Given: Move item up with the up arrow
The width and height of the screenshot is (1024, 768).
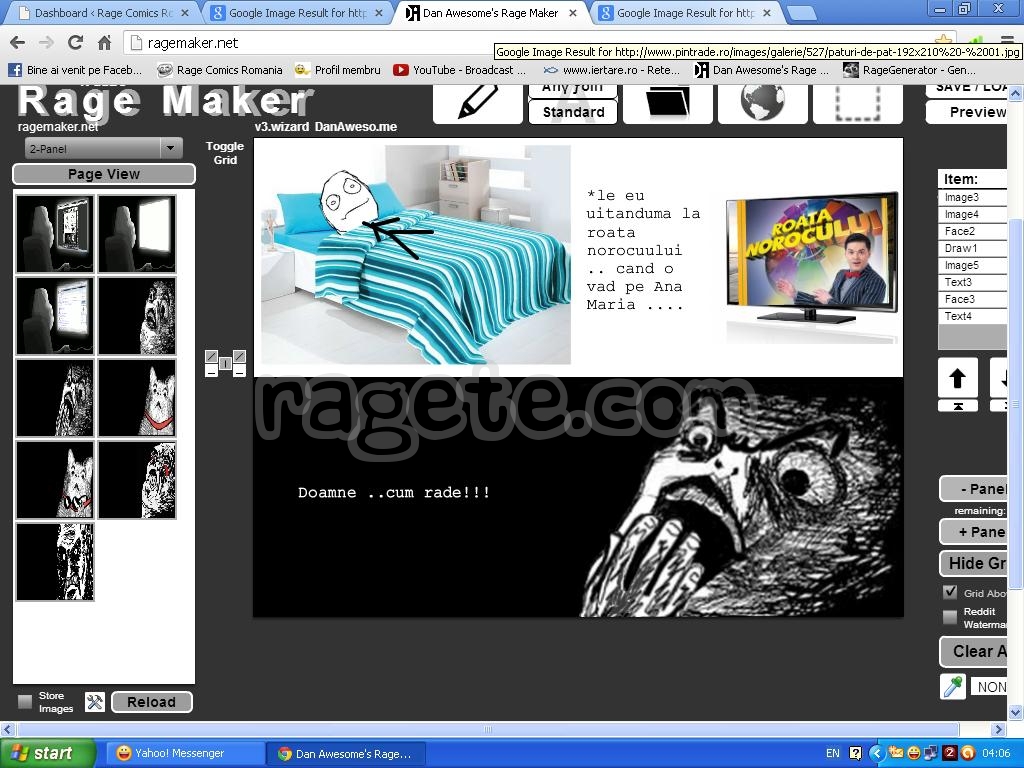Looking at the screenshot, I should 957,378.
